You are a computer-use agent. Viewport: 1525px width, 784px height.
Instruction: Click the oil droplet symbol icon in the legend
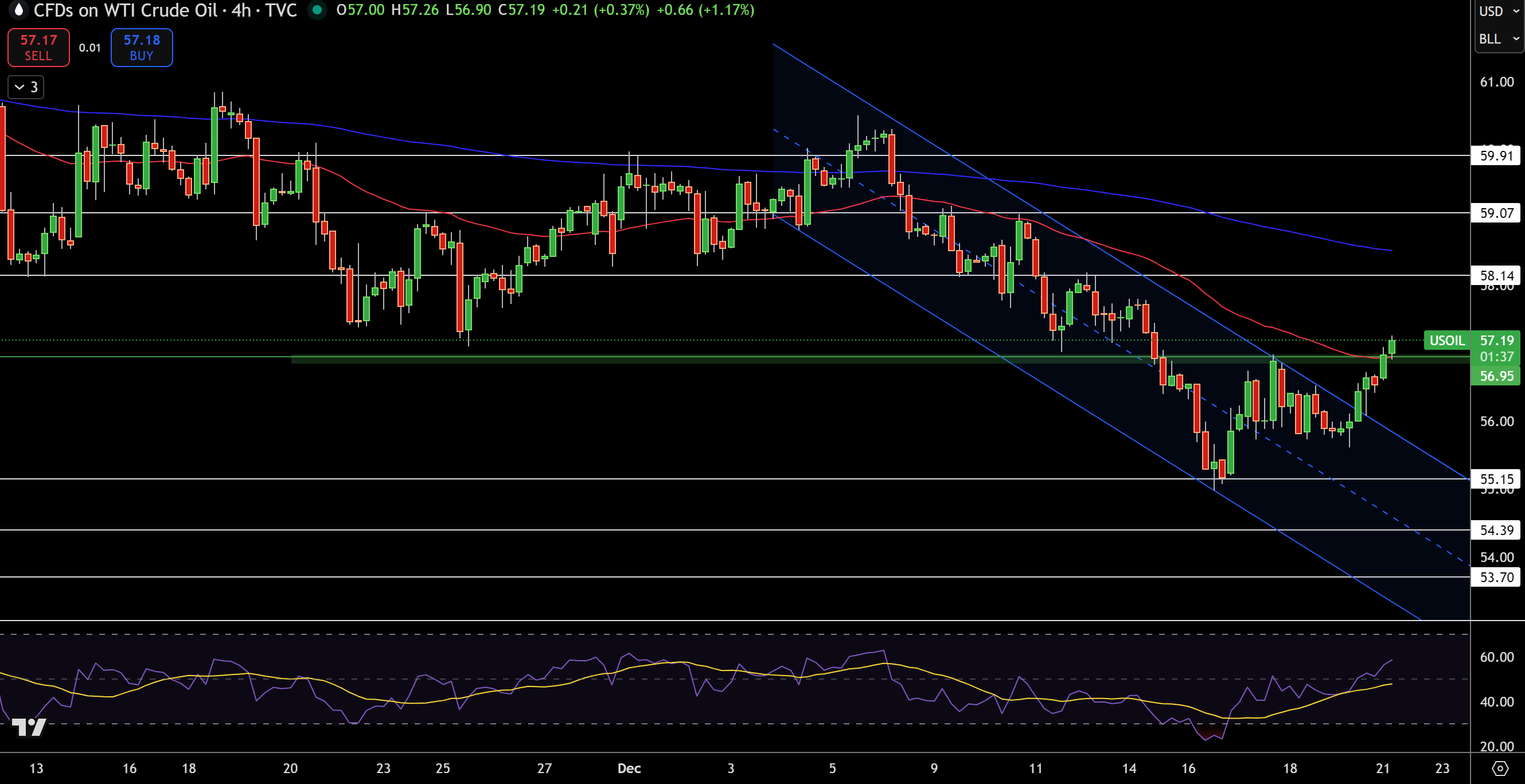(x=18, y=11)
